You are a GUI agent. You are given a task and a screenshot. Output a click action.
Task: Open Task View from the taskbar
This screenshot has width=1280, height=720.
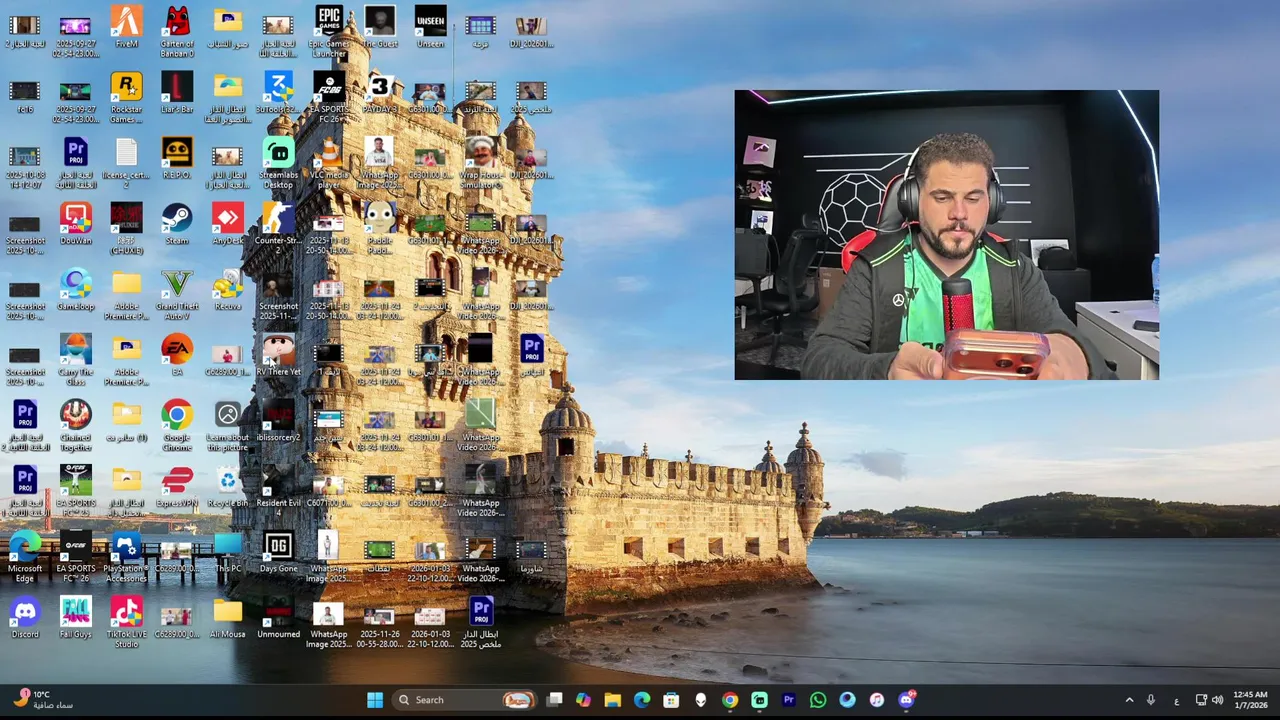pyautogui.click(x=555, y=700)
